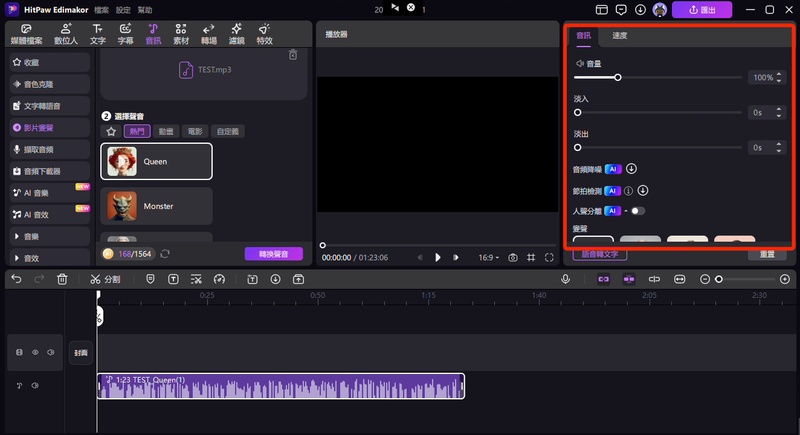800x435 pixels.
Task: Switch to the 速度 speed tab
Action: pos(619,35)
